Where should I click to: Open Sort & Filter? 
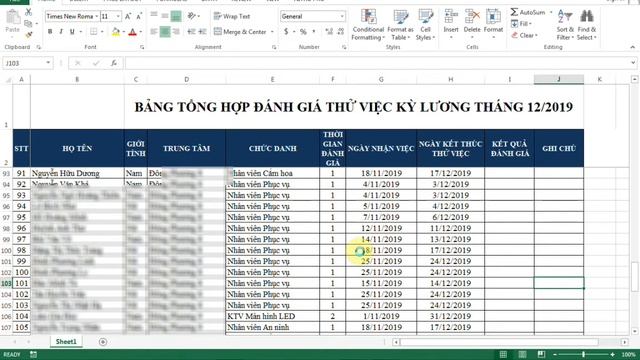click(x=565, y=24)
